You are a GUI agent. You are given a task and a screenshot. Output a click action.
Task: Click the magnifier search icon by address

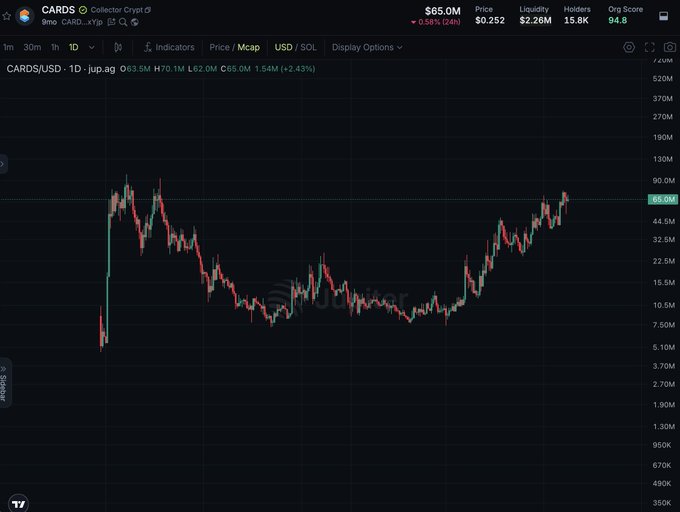pyautogui.click(x=123, y=22)
